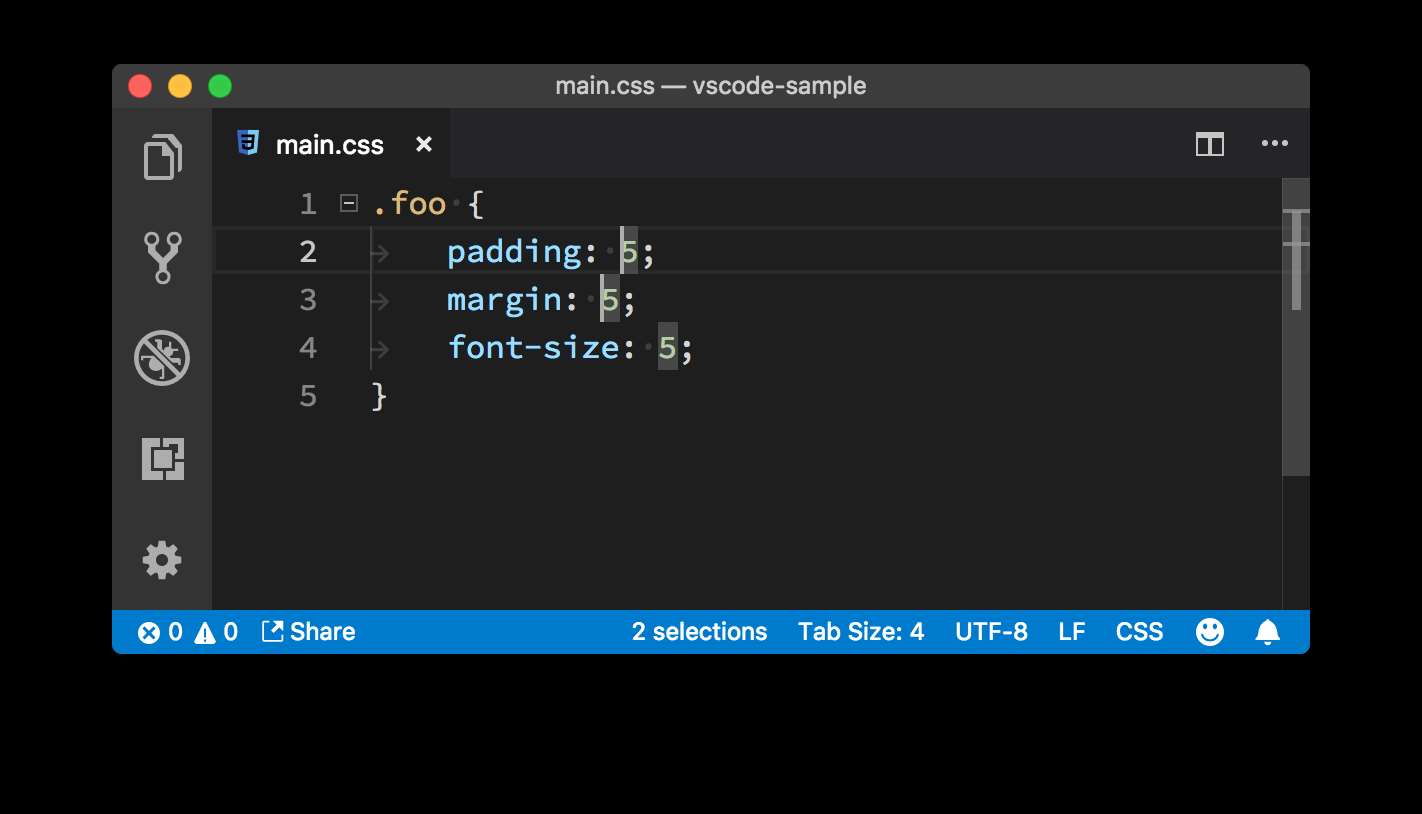Open the More Actions ellipsis menu
The width and height of the screenshot is (1422, 814).
(1274, 144)
